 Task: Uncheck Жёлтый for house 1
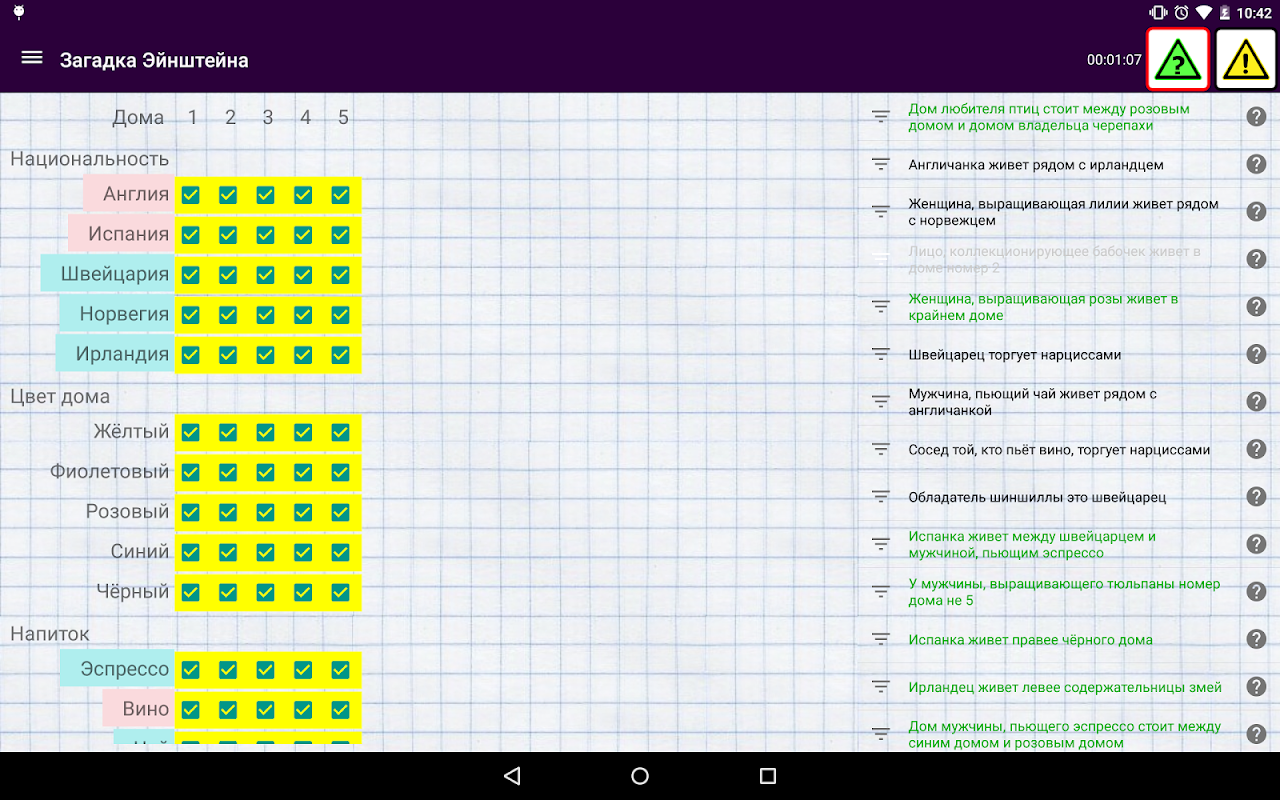191,432
